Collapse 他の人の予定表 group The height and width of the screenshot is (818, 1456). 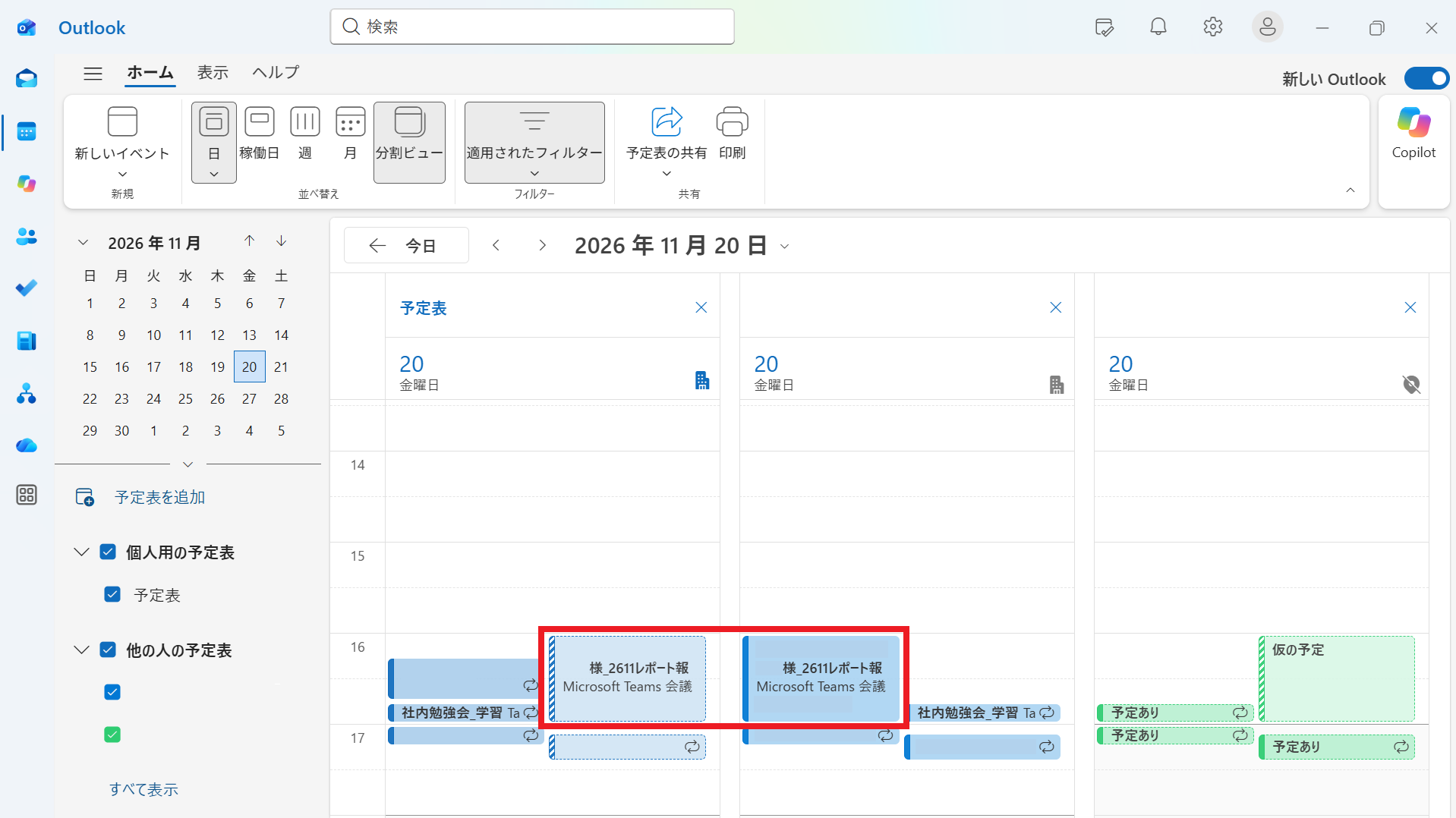[x=81, y=650]
